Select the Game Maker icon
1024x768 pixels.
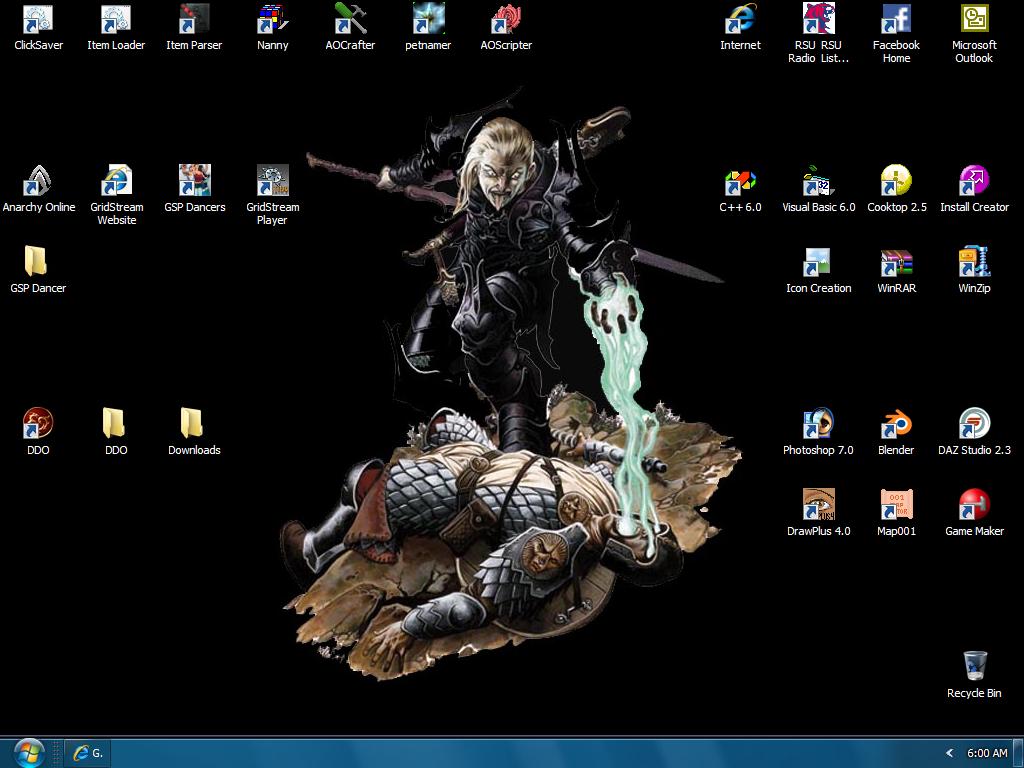point(974,505)
